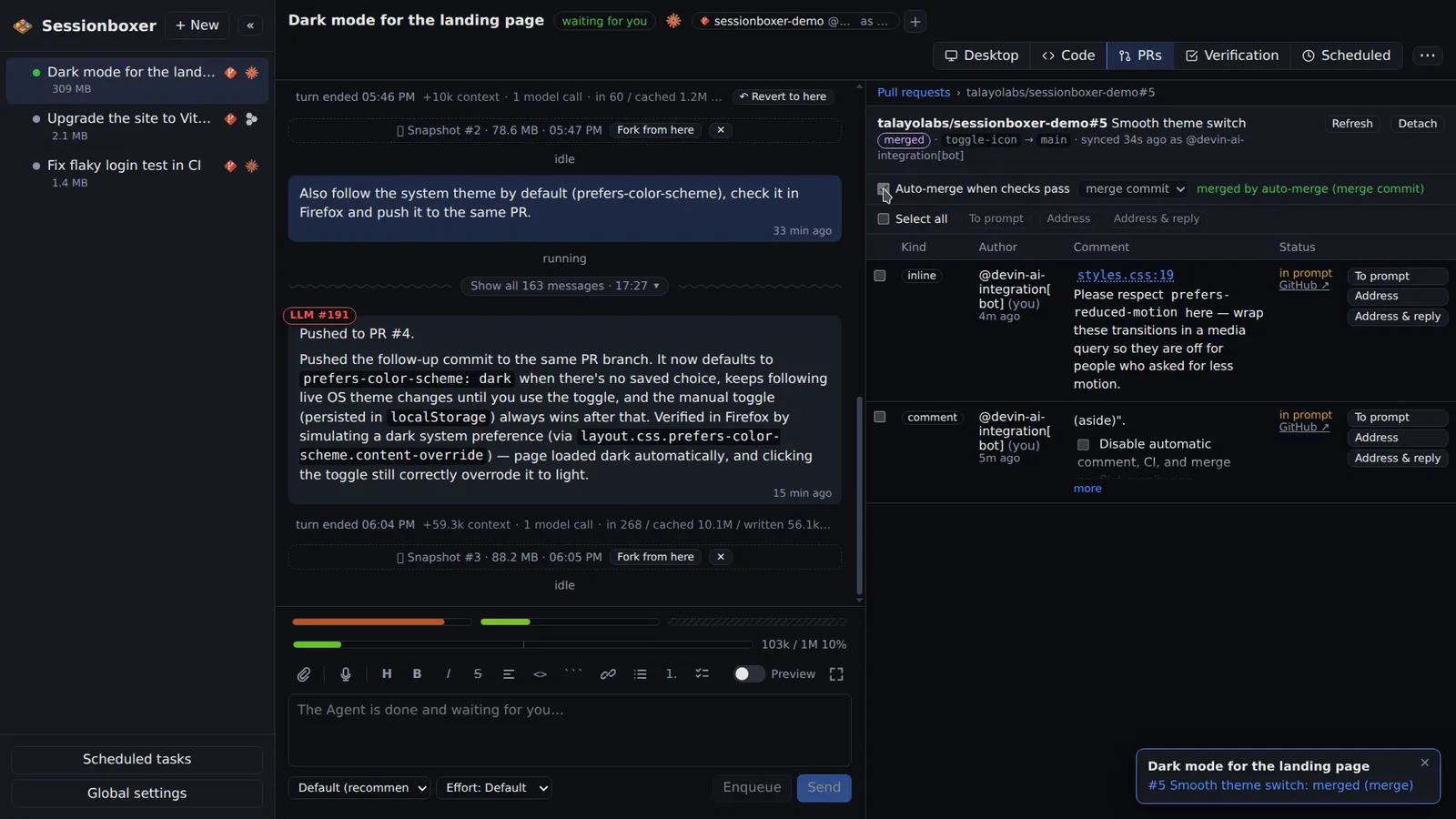Expand the Show all 163 messages control
Image resolution: width=1456 pixels, height=819 pixels.
[564, 286]
